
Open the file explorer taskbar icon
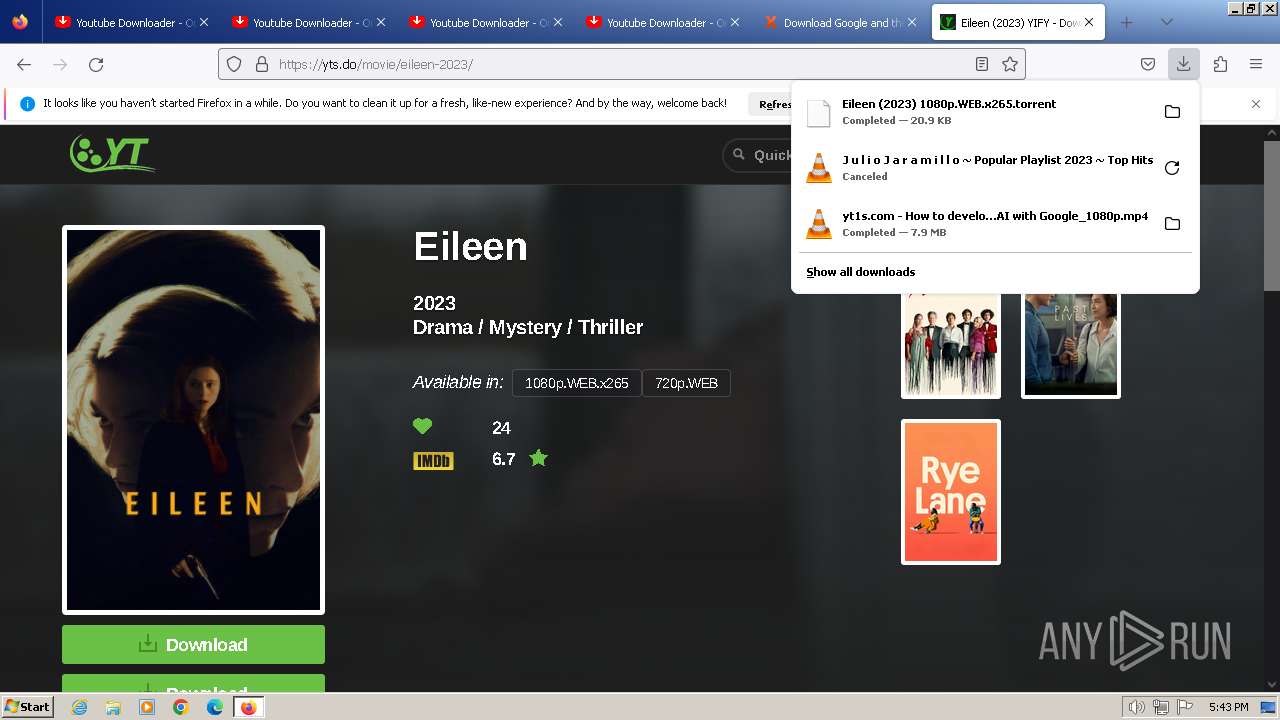(113, 707)
